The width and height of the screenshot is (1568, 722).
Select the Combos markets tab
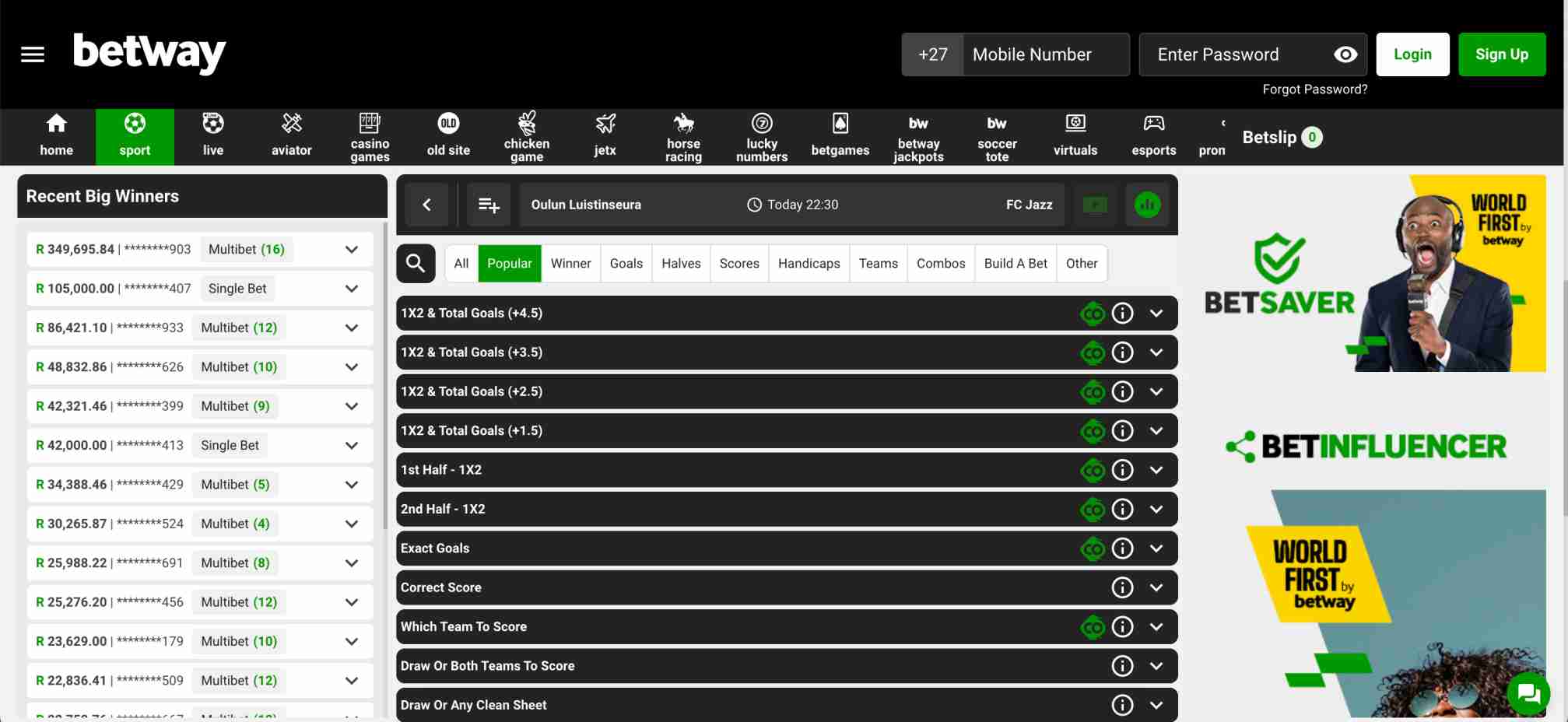(x=941, y=264)
